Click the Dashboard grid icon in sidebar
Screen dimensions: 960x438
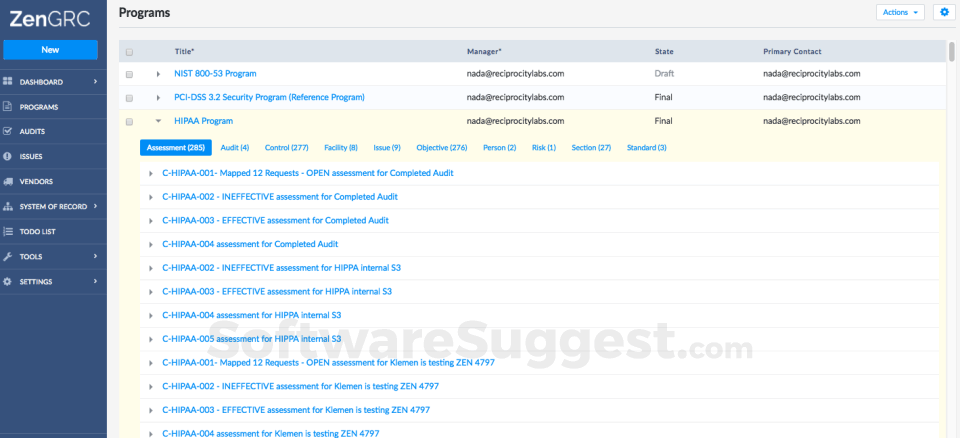click(x=8, y=81)
